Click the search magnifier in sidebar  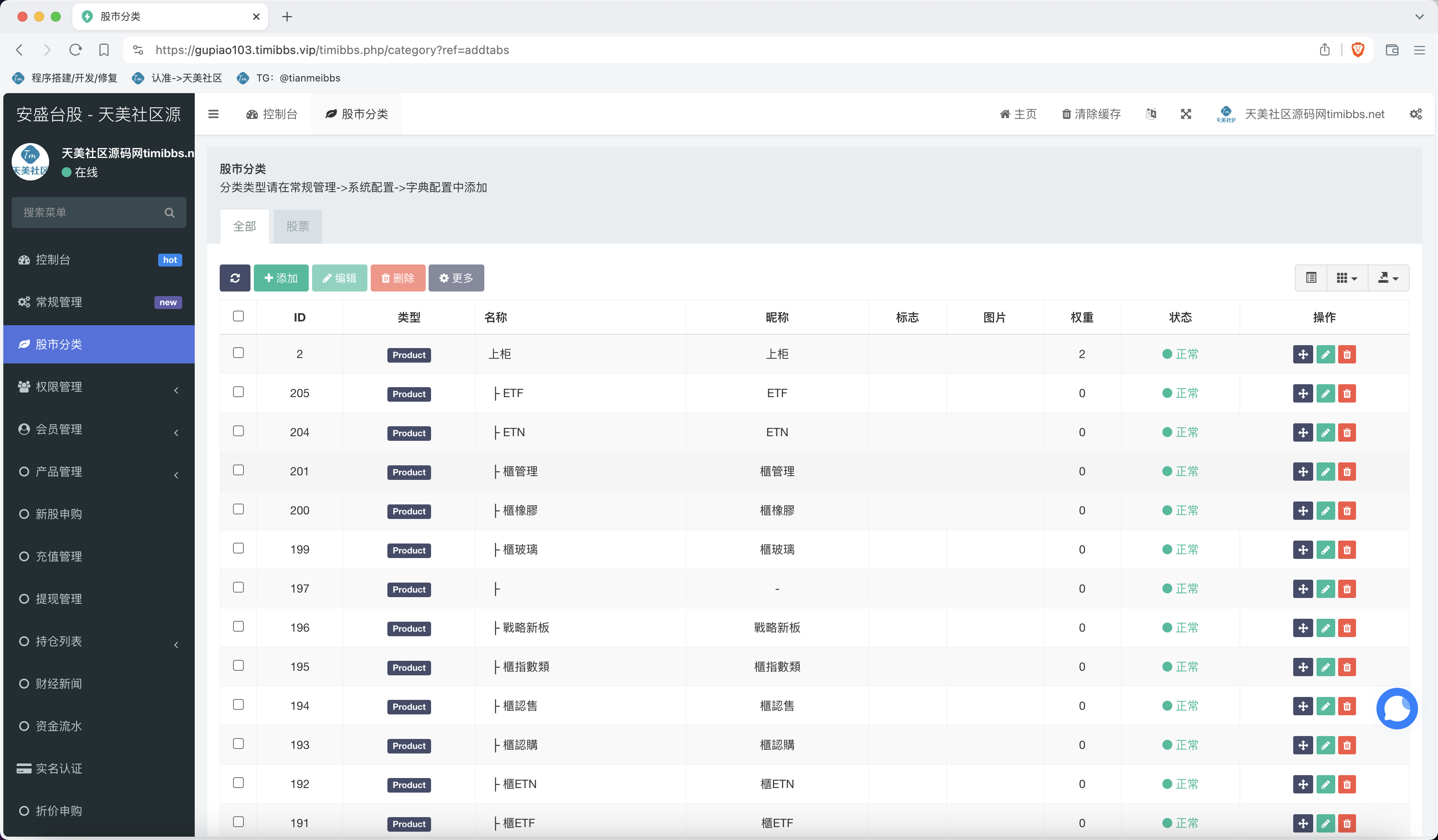pyautogui.click(x=169, y=213)
